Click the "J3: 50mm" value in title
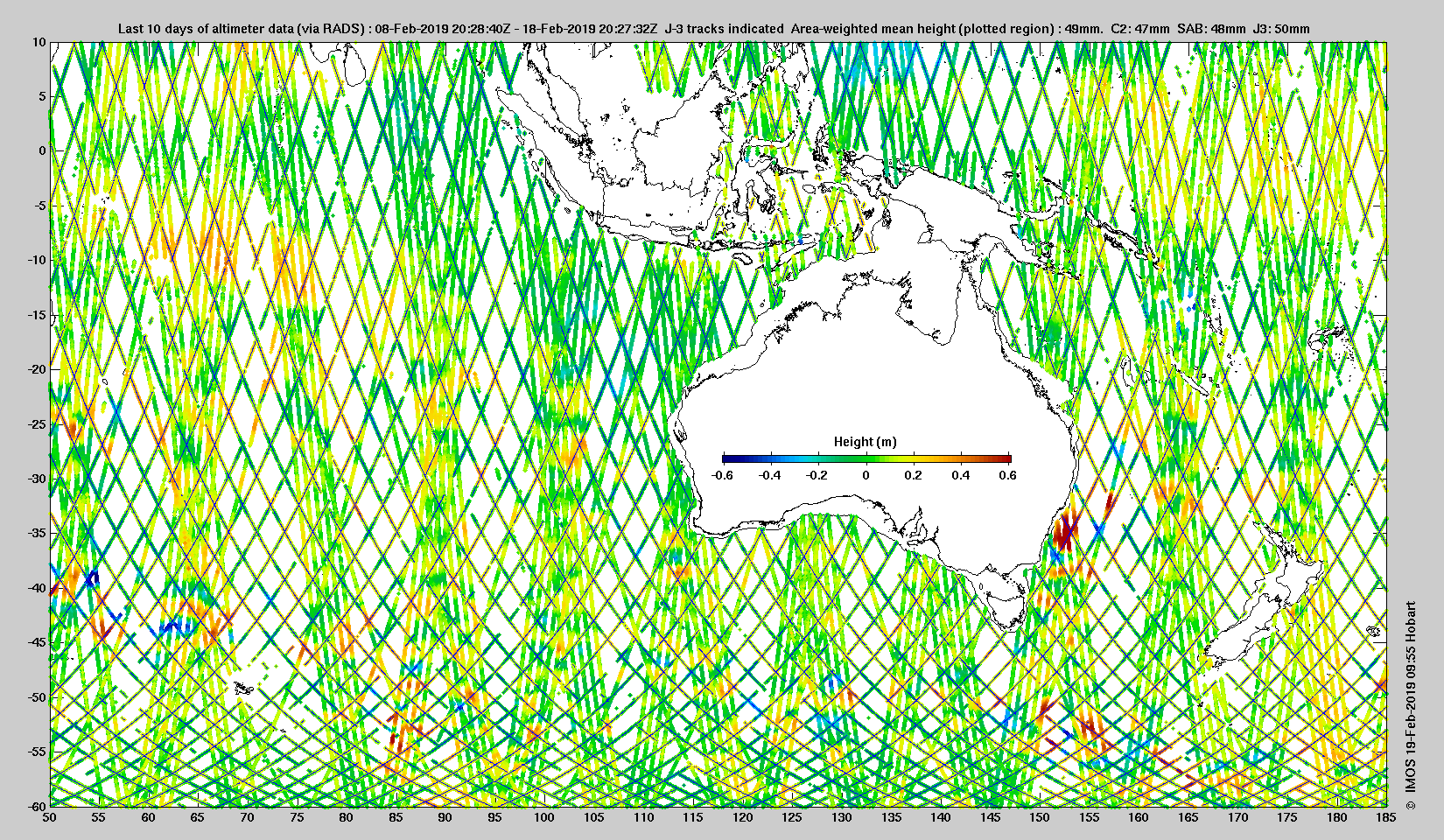 click(x=1281, y=28)
